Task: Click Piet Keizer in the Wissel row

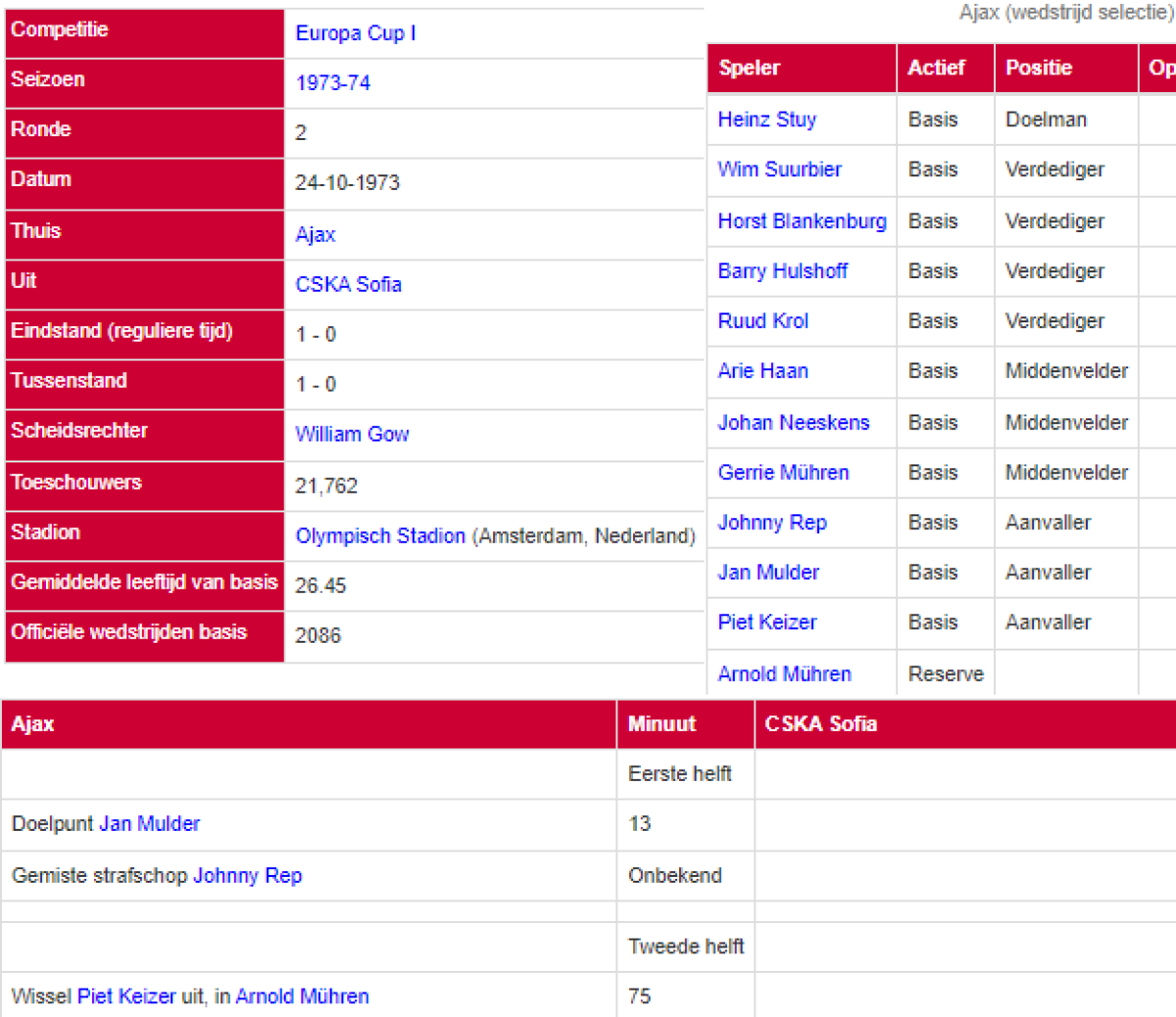Action: coord(126,996)
